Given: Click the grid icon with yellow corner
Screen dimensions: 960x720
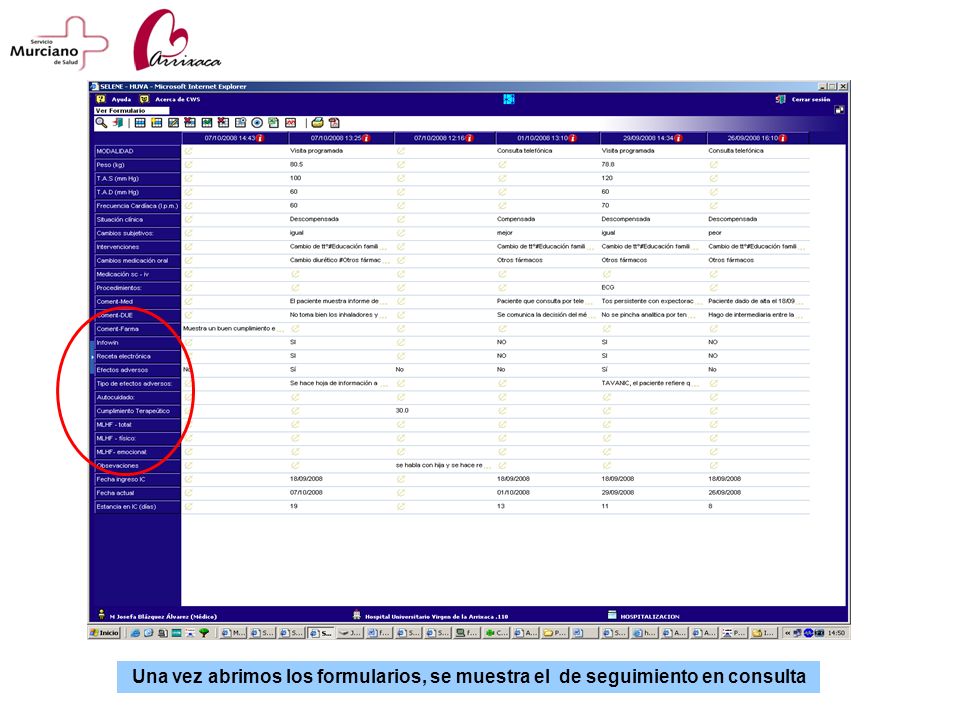Looking at the screenshot, I should tap(157, 123).
